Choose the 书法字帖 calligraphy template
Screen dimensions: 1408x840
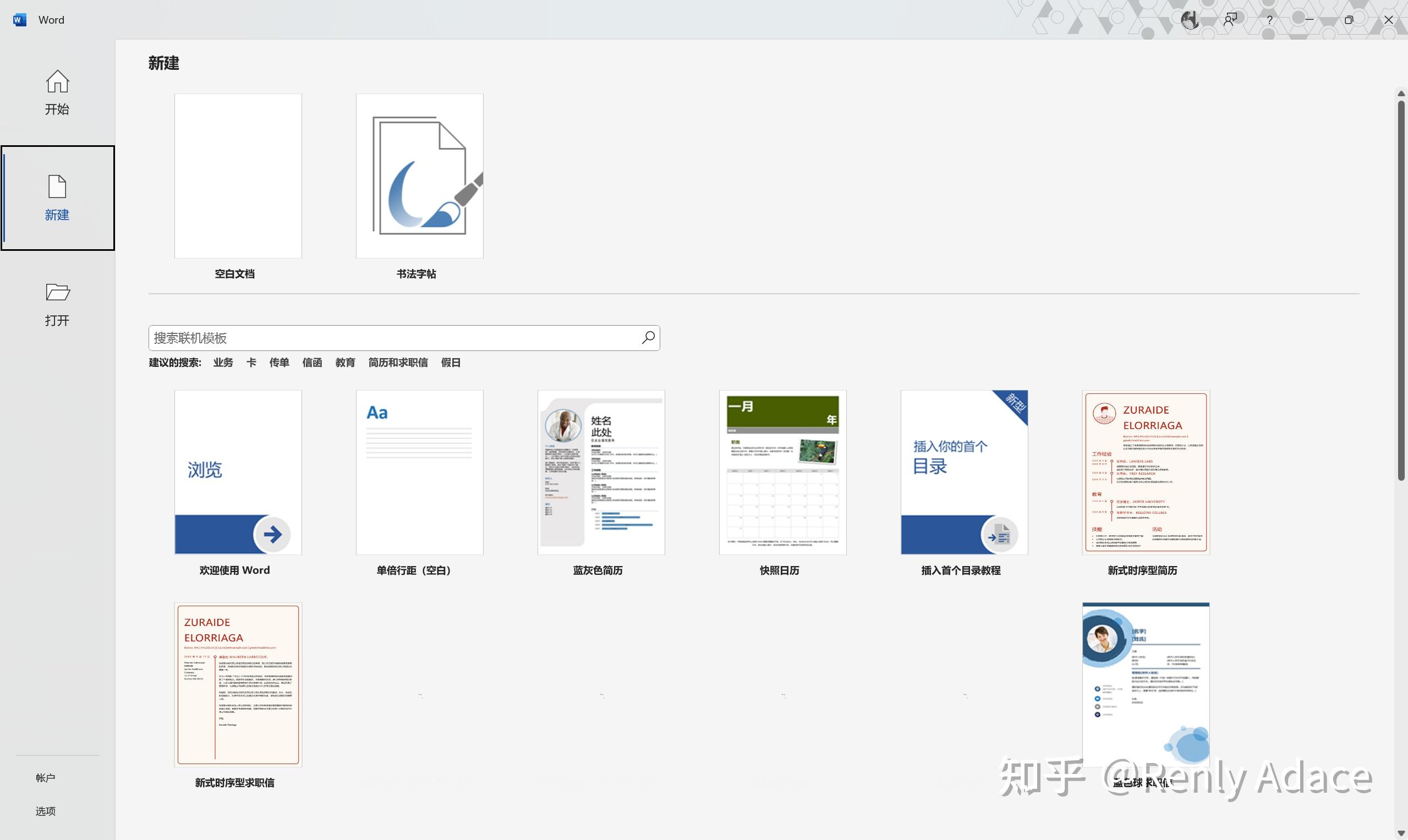click(x=419, y=176)
